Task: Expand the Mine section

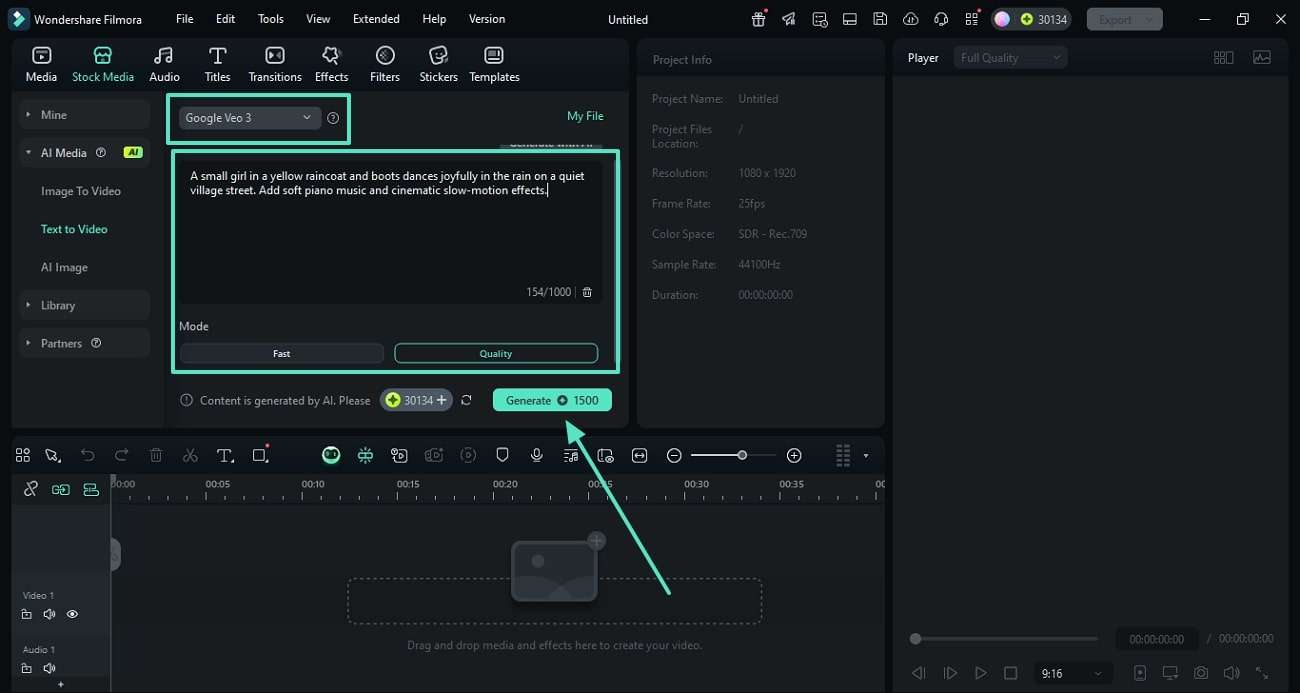Action: [85, 115]
